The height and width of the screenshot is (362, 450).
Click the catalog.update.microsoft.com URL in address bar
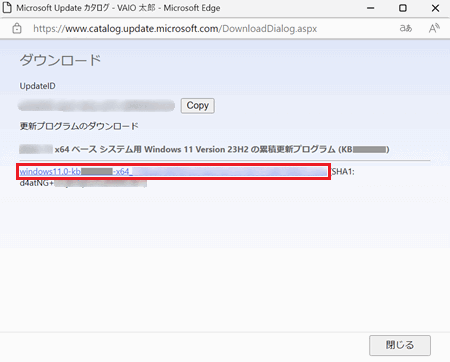175,29
